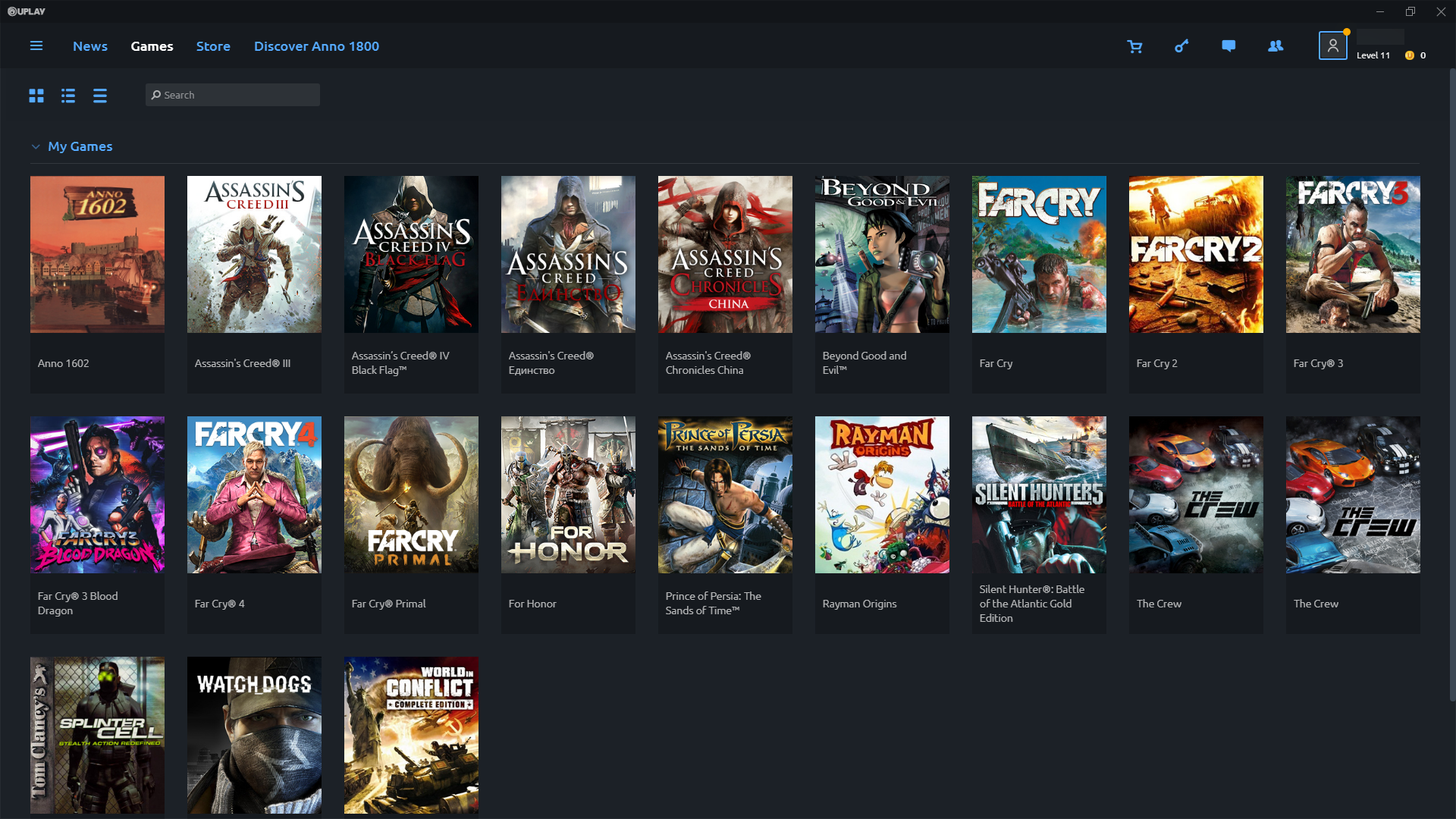Image resolution: width=1456 pixels, height=819 pixels.
Task: Minimize the Uplay window
Action: [x=1380, y=11]
